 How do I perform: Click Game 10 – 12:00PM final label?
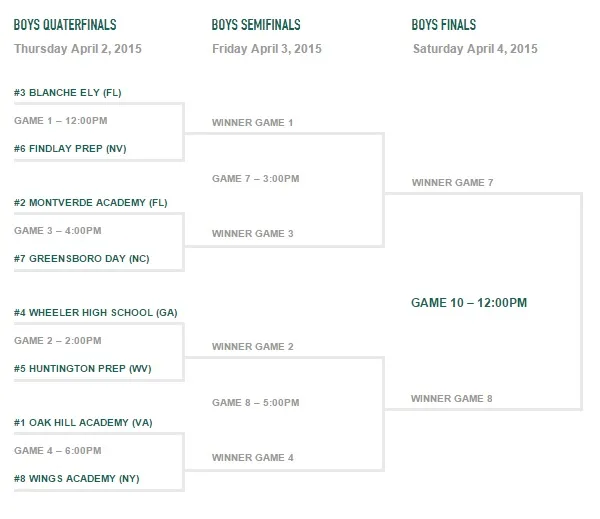click(x=469, y=303)
